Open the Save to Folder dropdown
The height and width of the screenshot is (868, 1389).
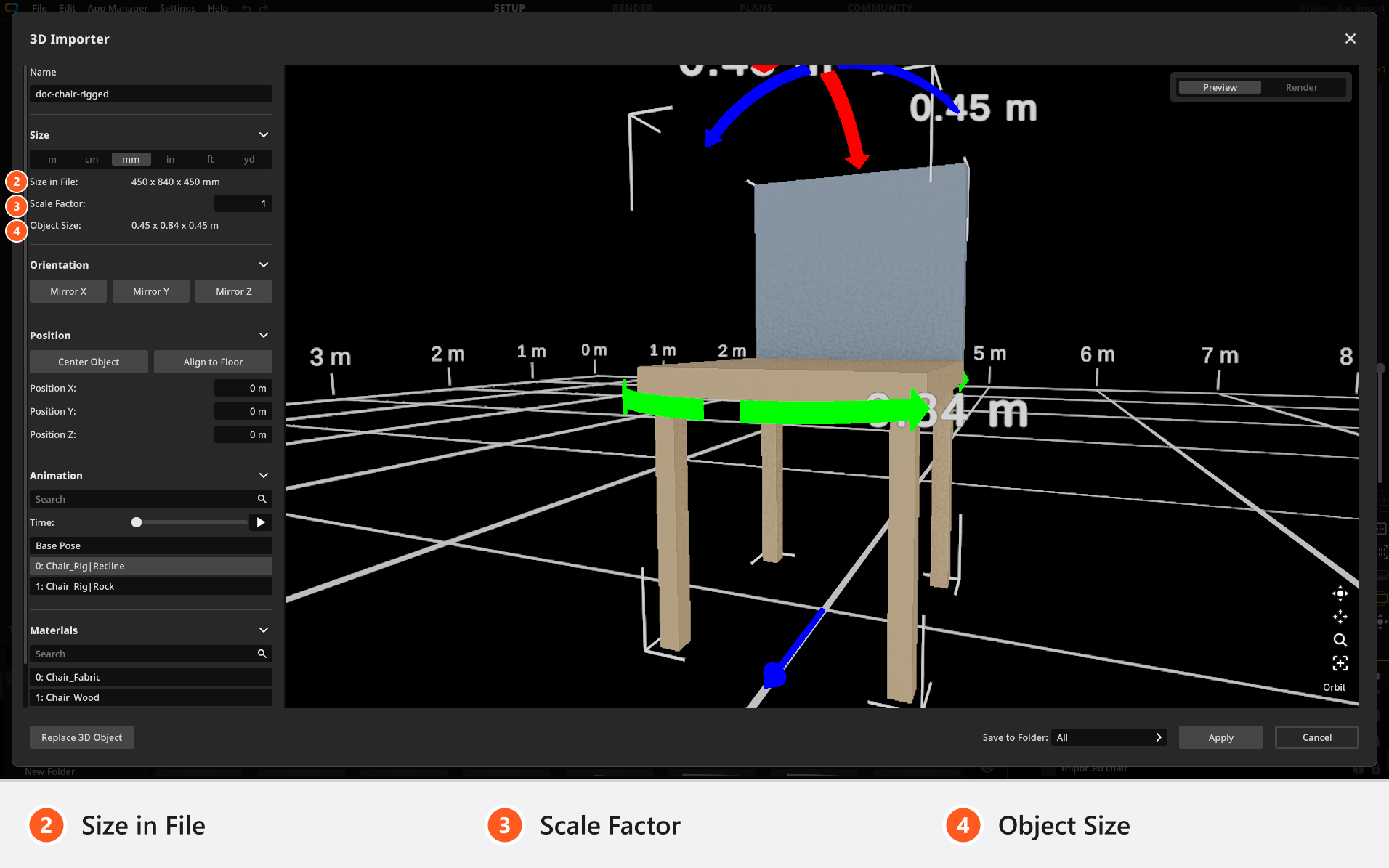pos(1109,737)
